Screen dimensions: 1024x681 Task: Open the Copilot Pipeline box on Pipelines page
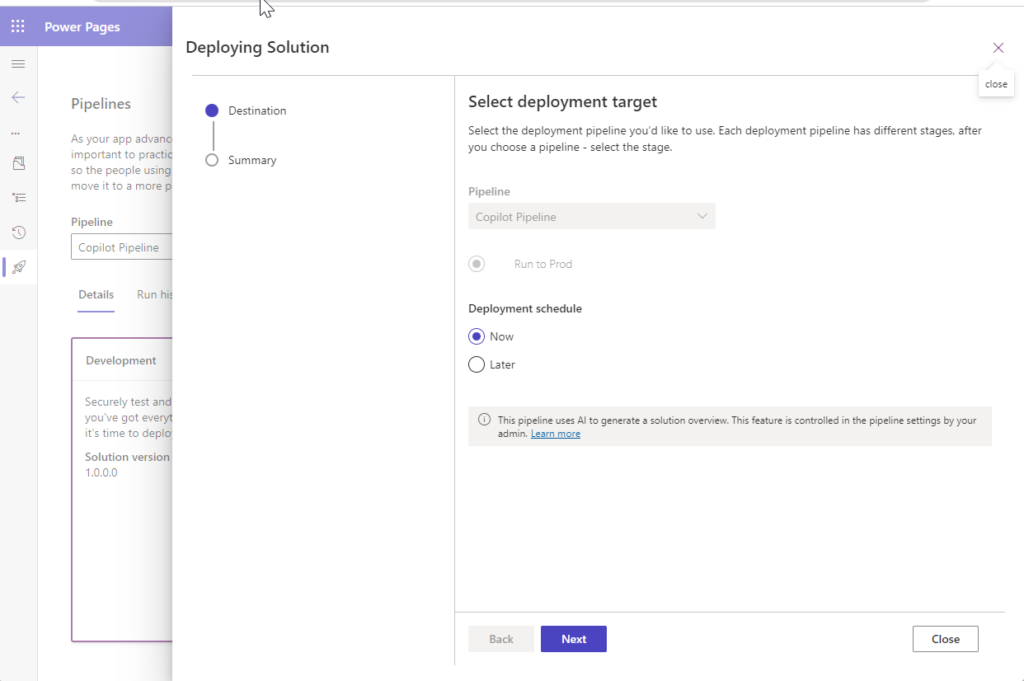point(121,247)
